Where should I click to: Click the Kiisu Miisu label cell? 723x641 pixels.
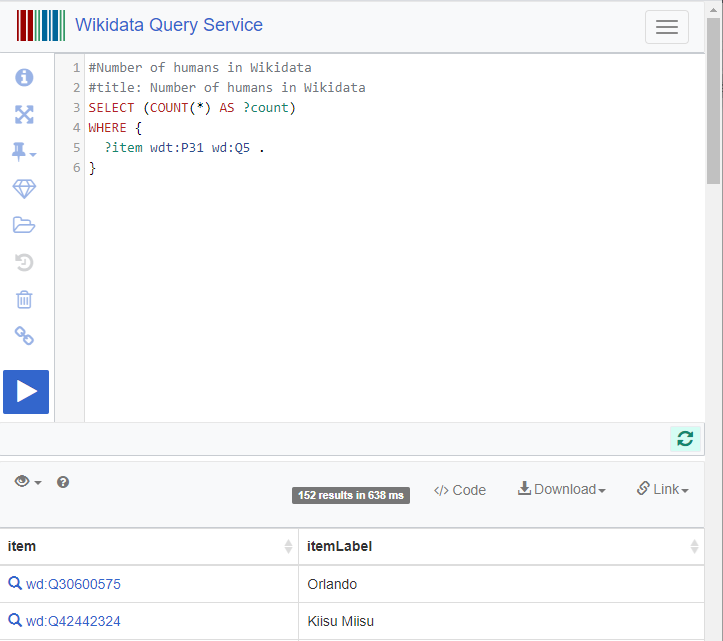click(501, 621)
